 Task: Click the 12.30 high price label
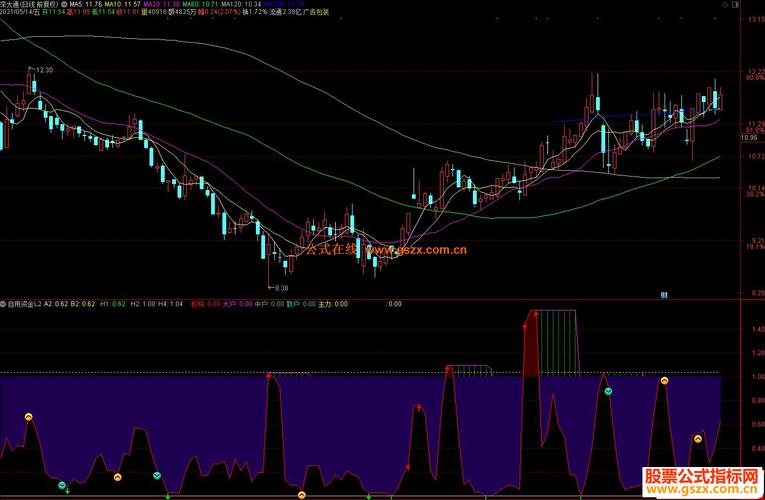(x=44, y=69)
